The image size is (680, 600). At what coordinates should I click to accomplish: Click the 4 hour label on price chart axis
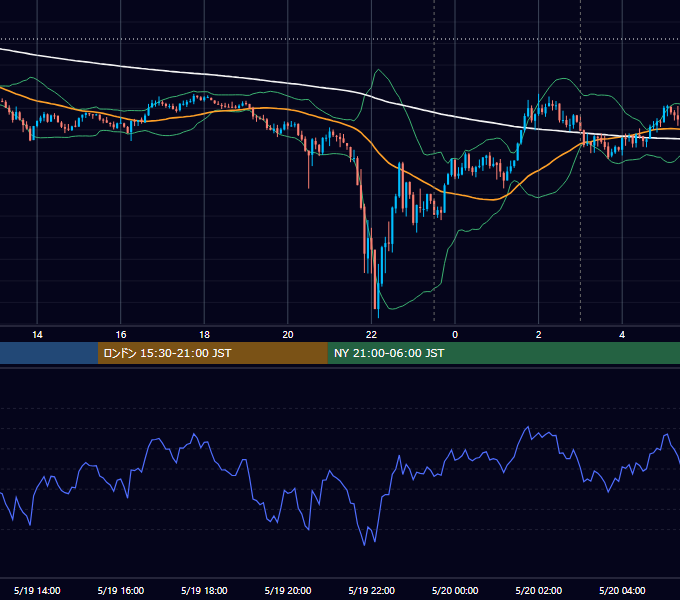pyautogui.click(x=622, y=335)
